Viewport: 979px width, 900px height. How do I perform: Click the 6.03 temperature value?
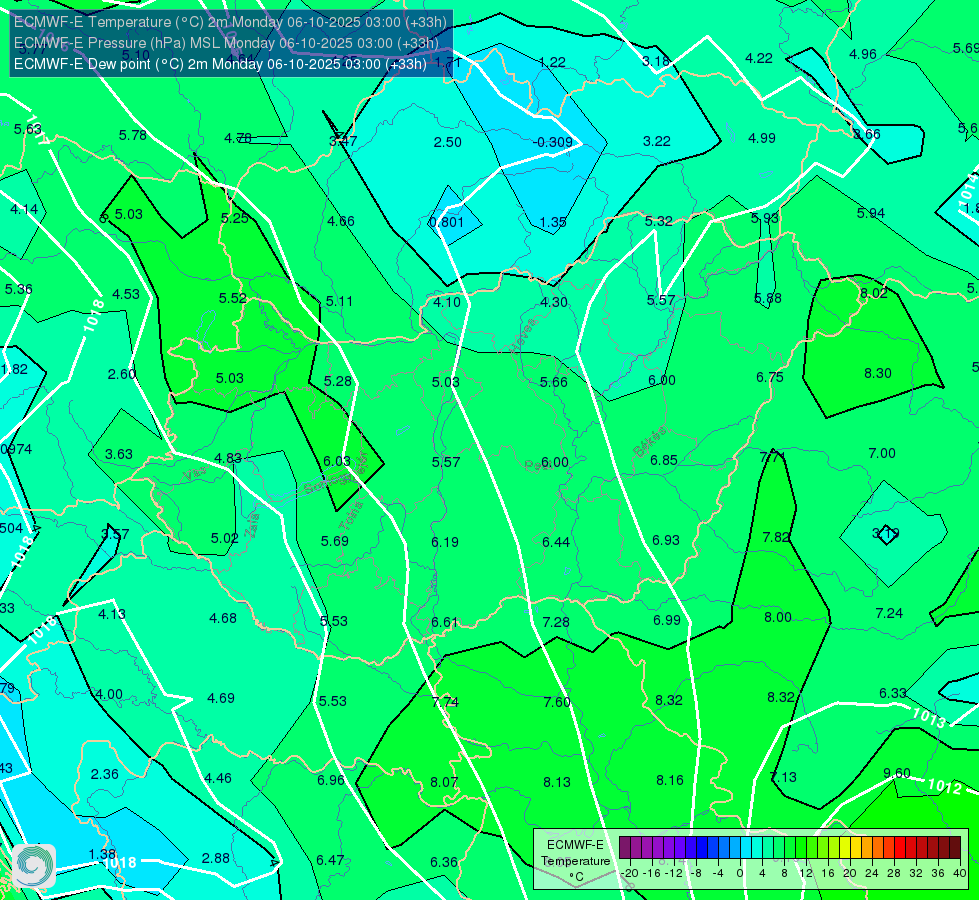pos(337,460)
